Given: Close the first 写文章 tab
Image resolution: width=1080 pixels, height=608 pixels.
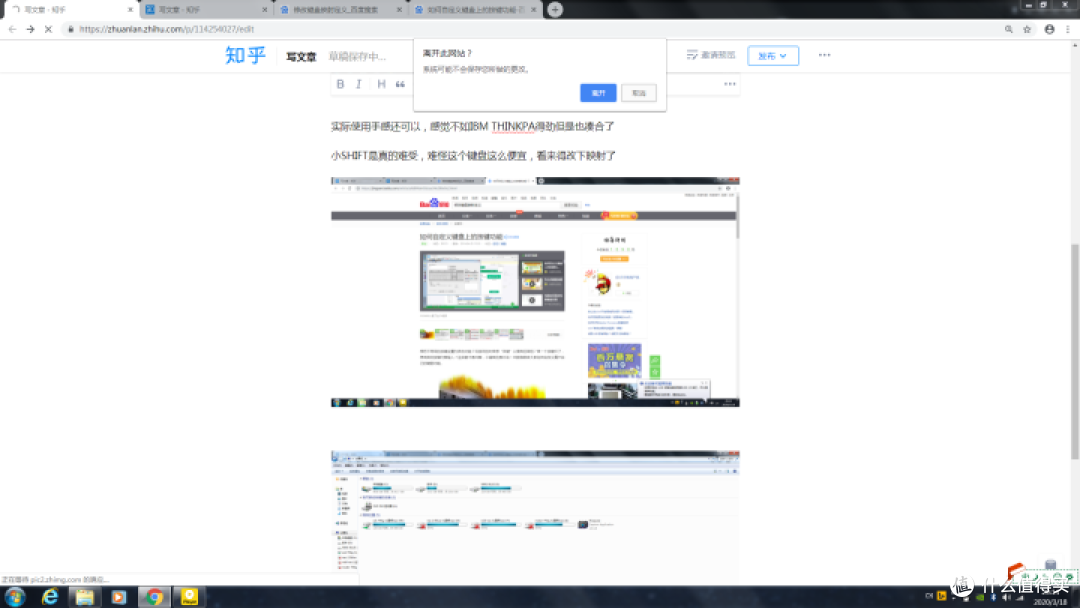Looking at the screenshot, I should pyautogui.click(x=130, y=10).
